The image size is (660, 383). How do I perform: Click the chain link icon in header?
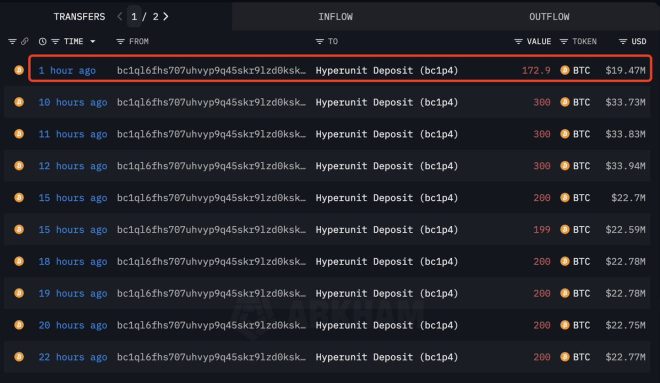(x=25, y=41)
